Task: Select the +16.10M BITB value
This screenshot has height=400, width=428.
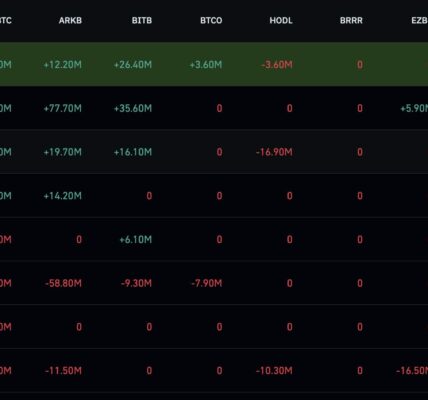Action: click(x=133, y=152)
